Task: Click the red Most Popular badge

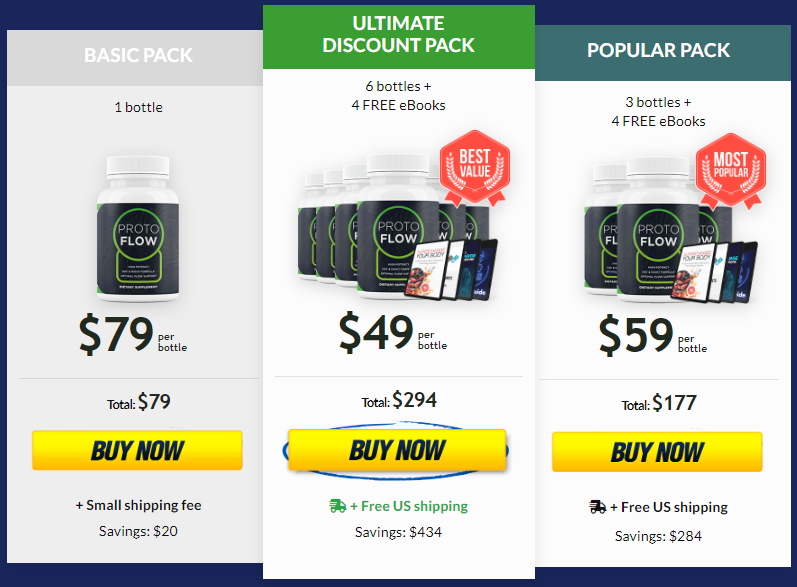Action: click(x=731, y=171)
